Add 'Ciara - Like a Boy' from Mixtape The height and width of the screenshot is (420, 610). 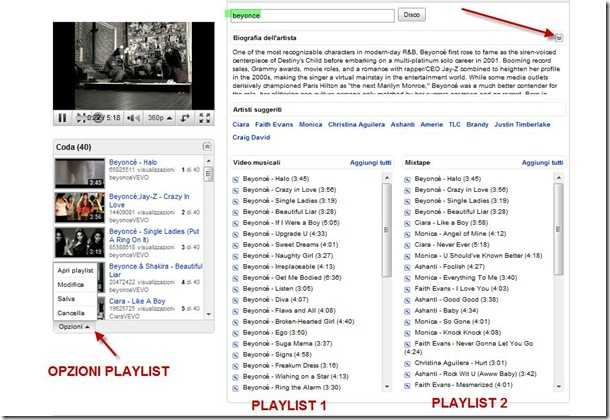(407, 223)
